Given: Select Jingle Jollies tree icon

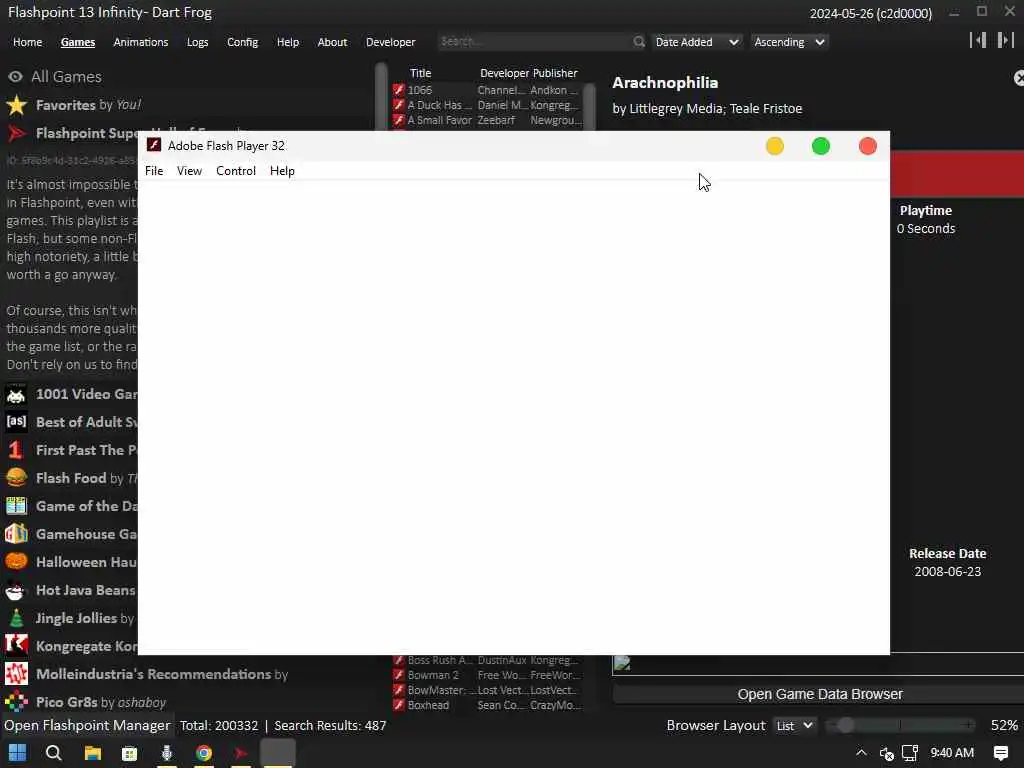Looking at the screenshot, I should [16, 618].
